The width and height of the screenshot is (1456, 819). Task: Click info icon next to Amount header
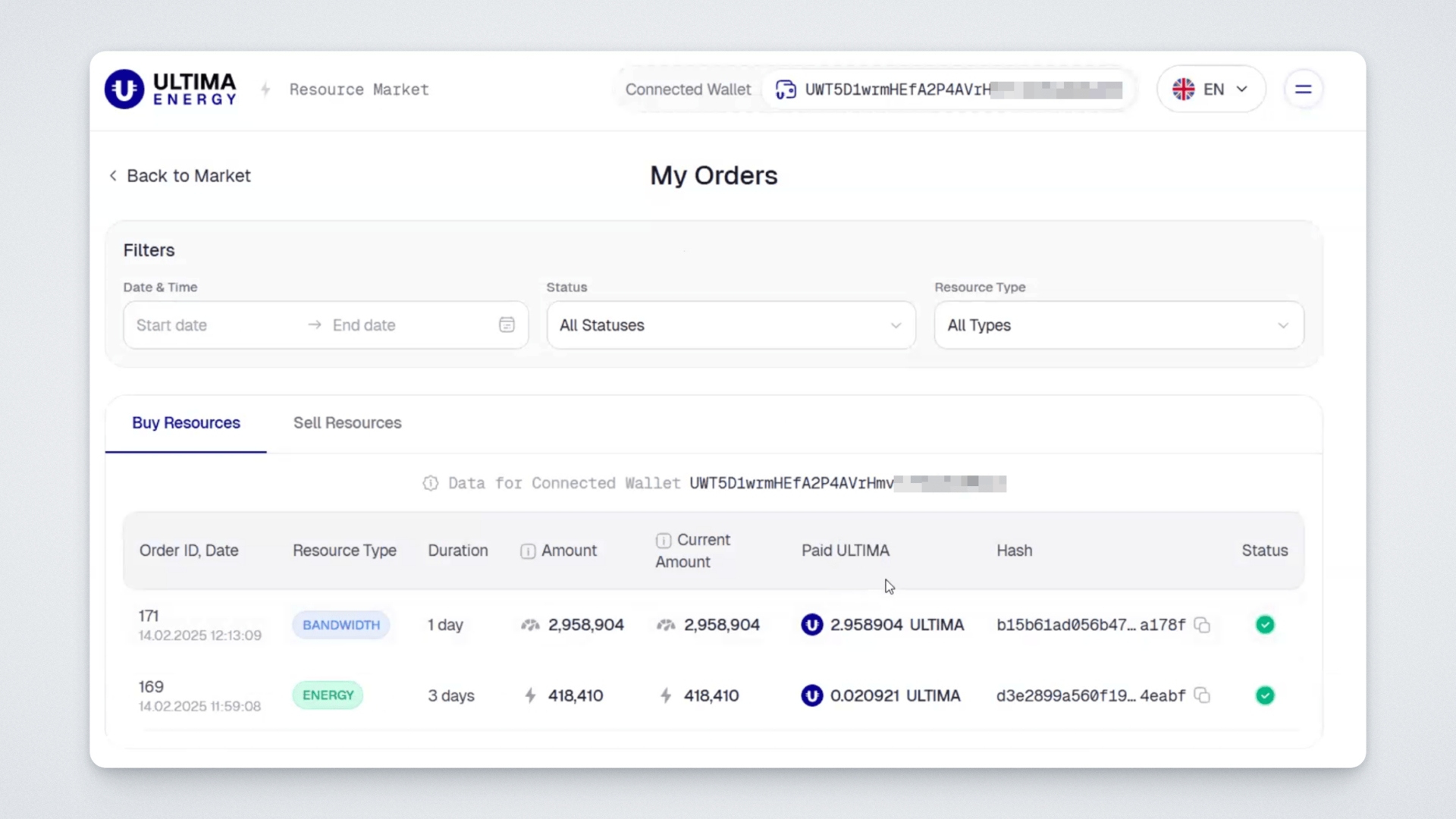point(528,551)
